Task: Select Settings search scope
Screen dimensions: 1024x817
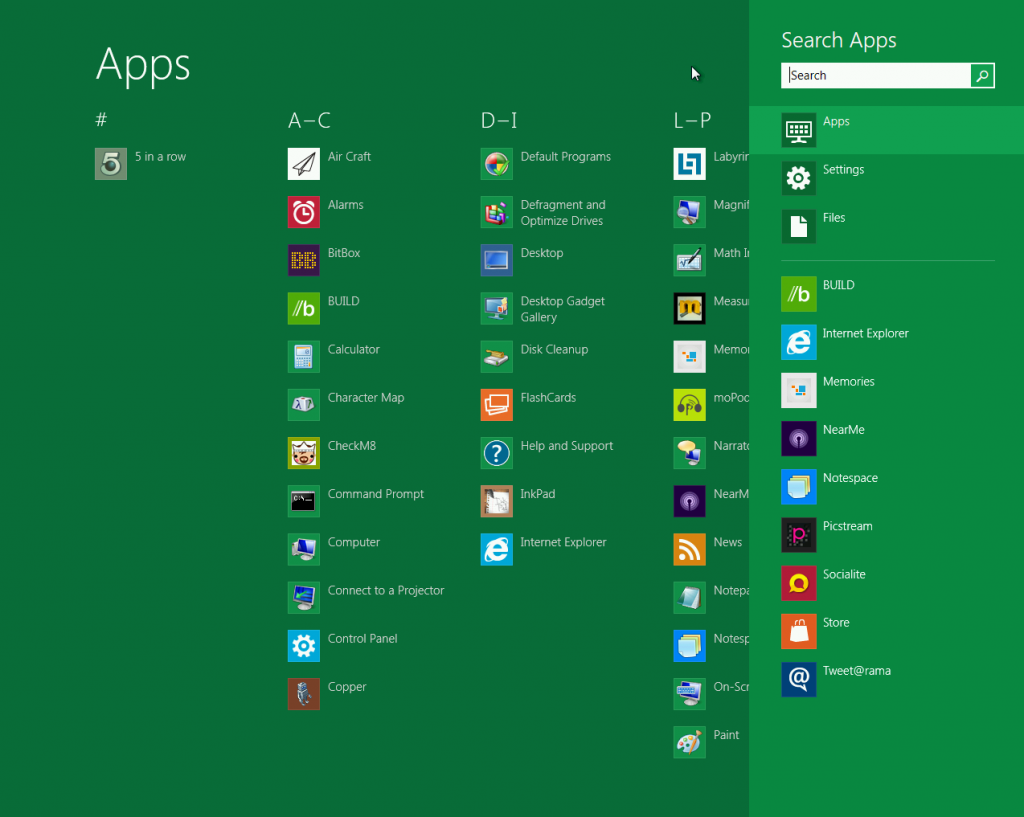Action: [x=886, y=178]
